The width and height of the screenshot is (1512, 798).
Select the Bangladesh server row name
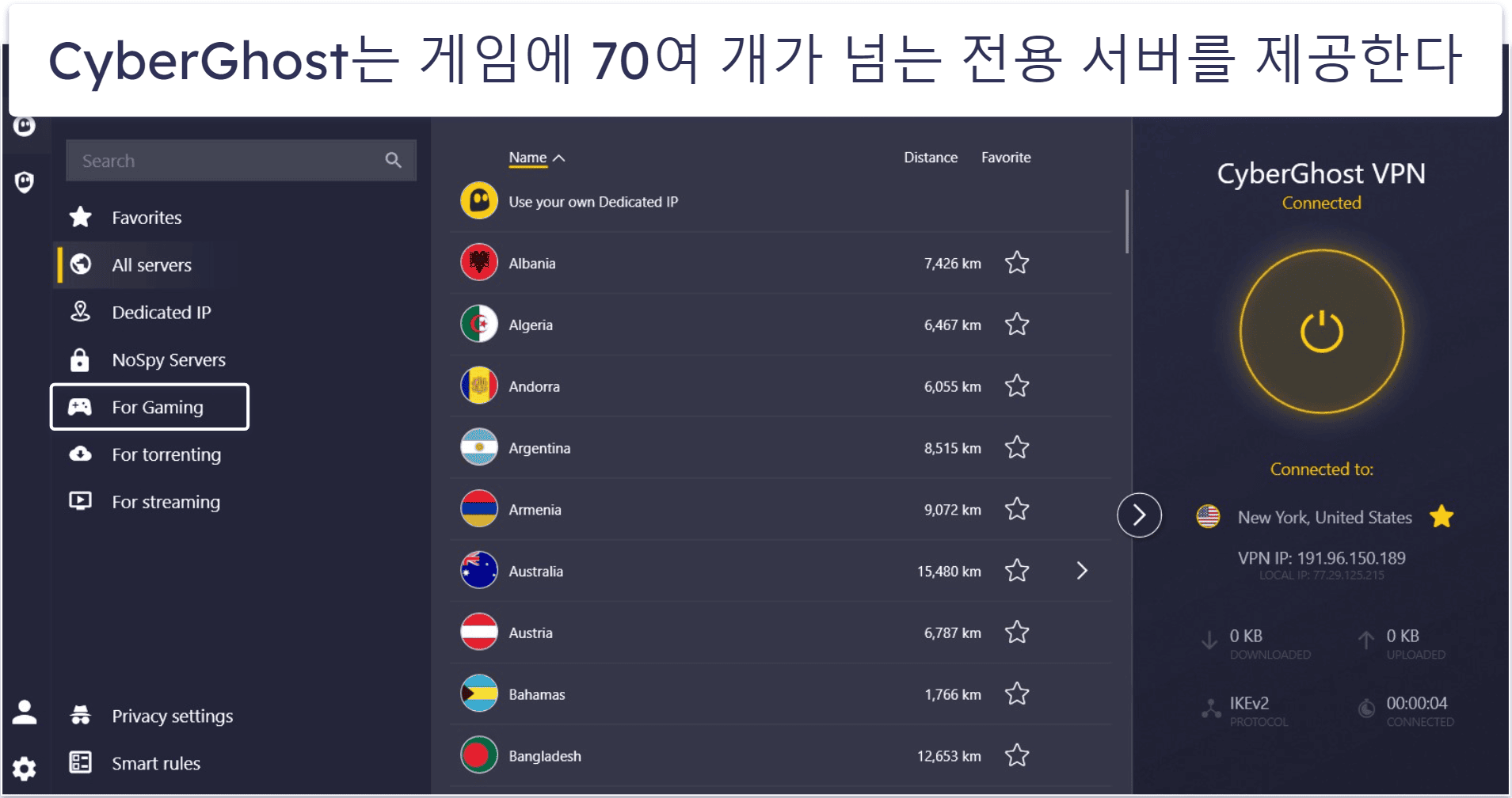coord(545,756)
